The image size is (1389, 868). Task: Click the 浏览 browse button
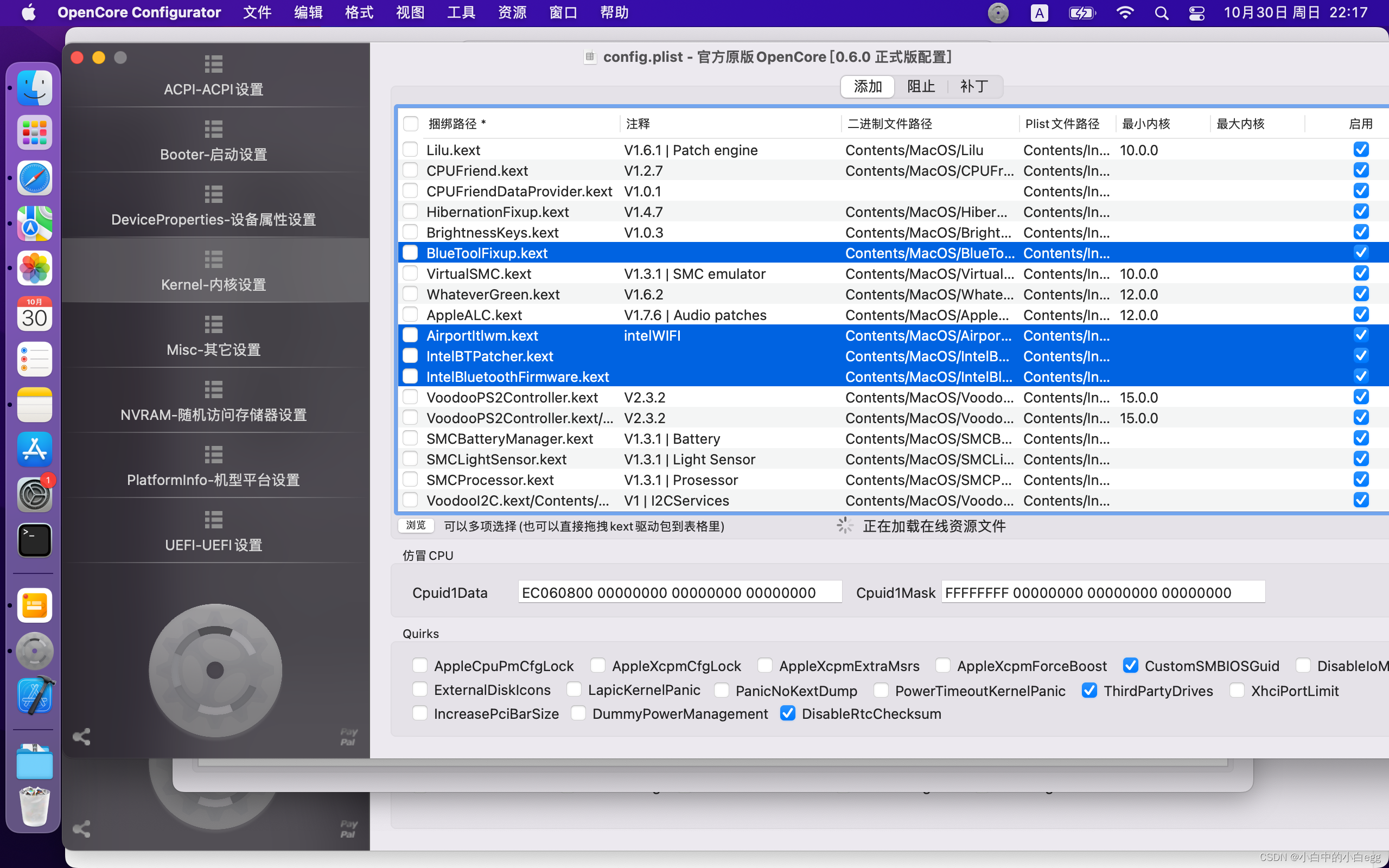(x=416, y=525)
